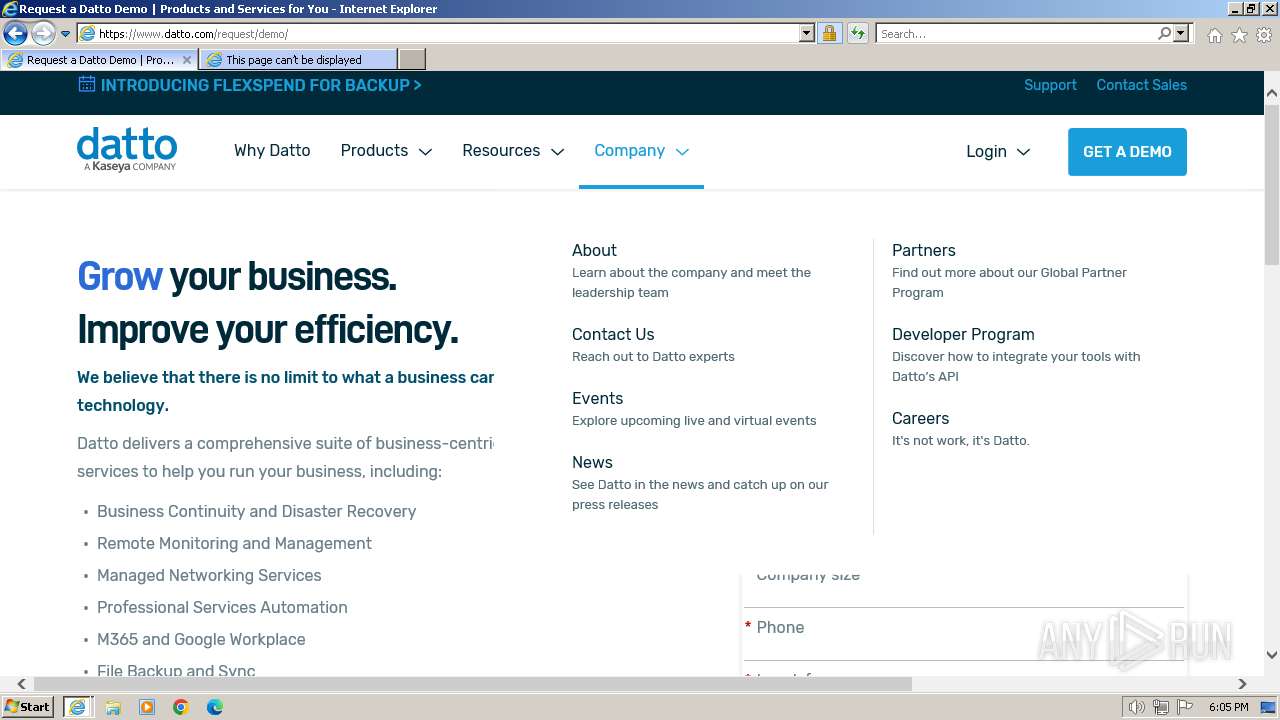
Task: Expand the Products chevron
Action: coord(425,152)
